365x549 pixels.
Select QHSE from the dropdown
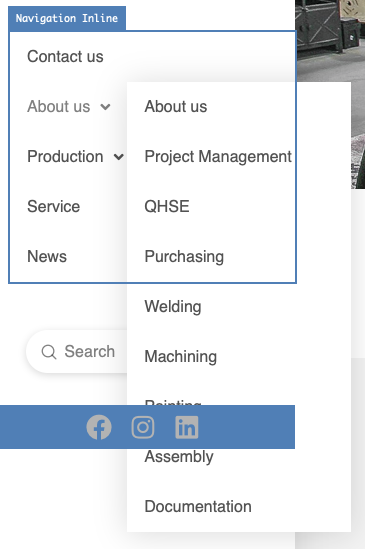pyautogui.click(x=167, y=206)
